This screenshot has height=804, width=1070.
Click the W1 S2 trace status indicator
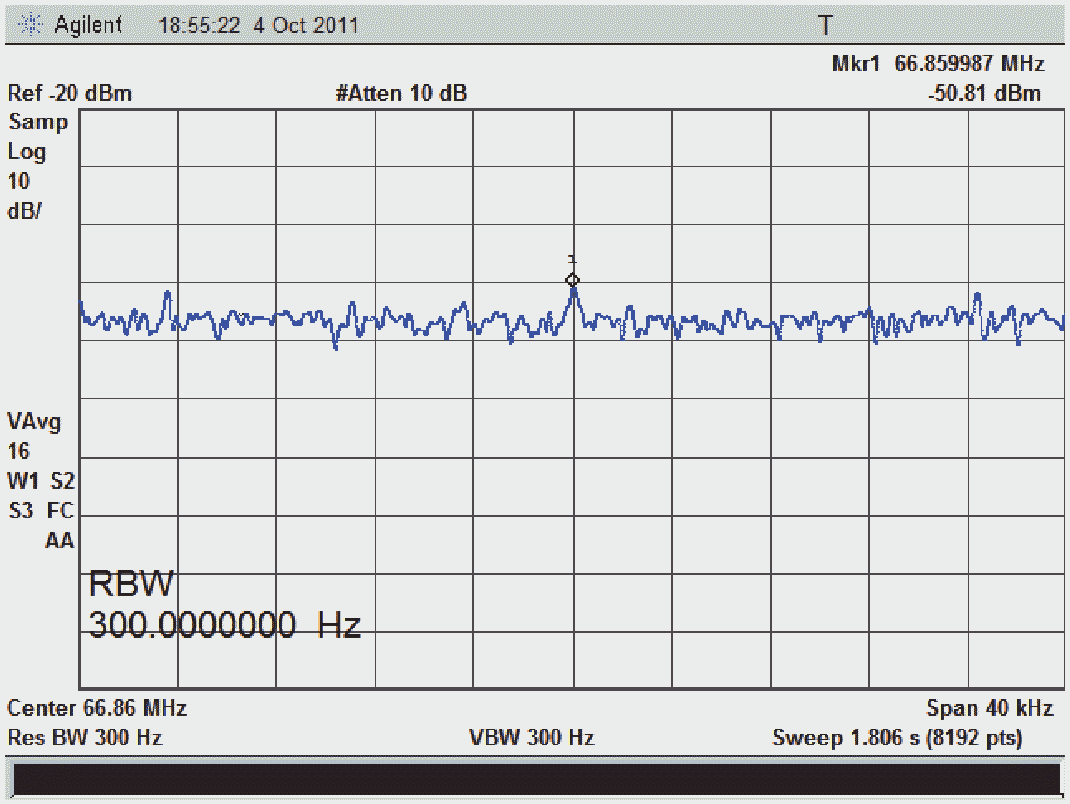(41, 481)
